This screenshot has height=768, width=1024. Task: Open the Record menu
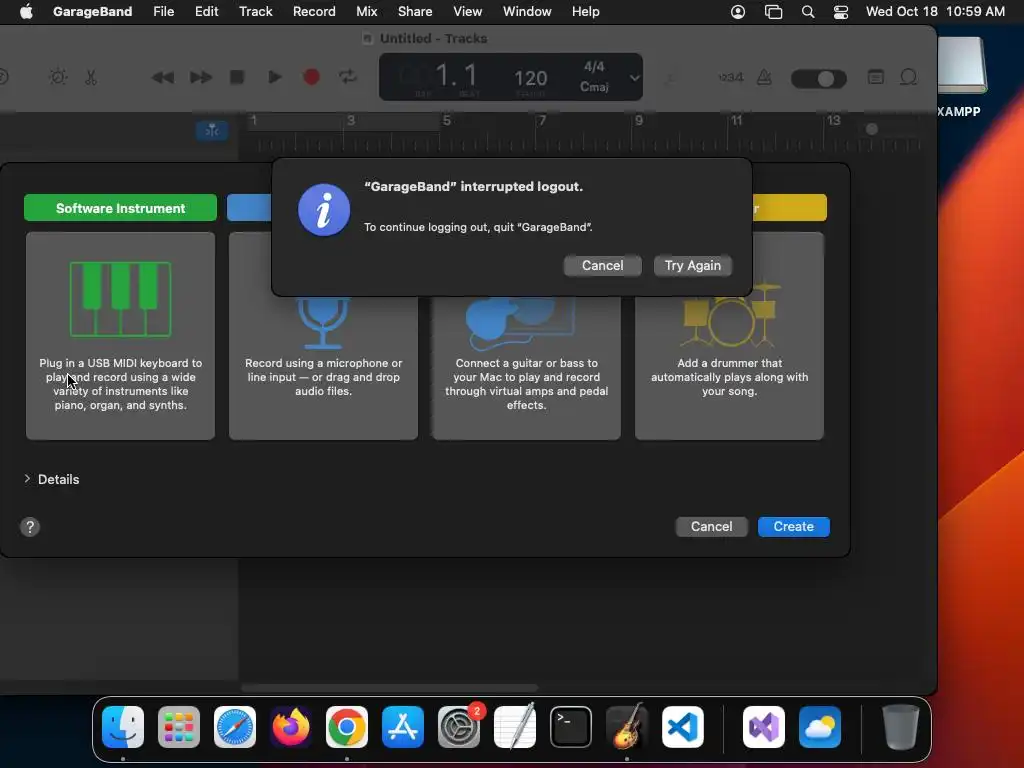(x=313, y=12)
